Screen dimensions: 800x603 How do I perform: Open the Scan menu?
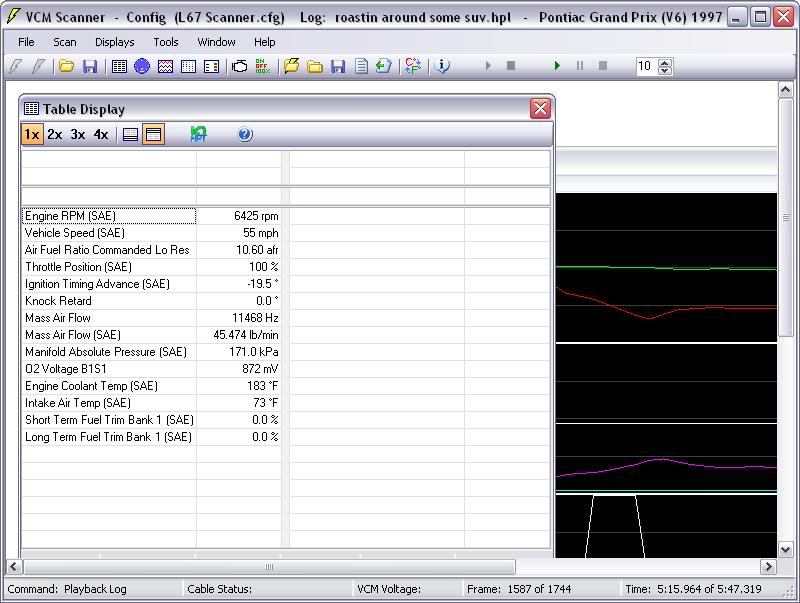pyautogui.click(x=65, y=42)
